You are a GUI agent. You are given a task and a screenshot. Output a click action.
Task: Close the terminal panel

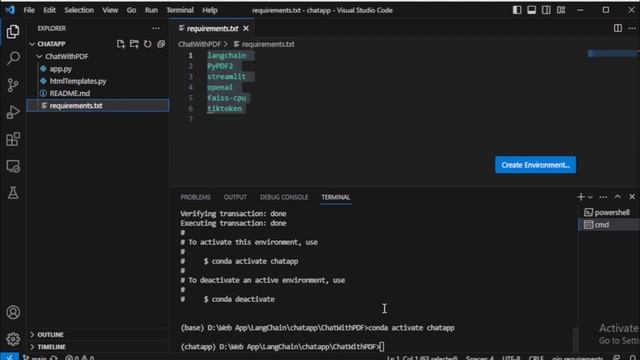pos(632,197)
